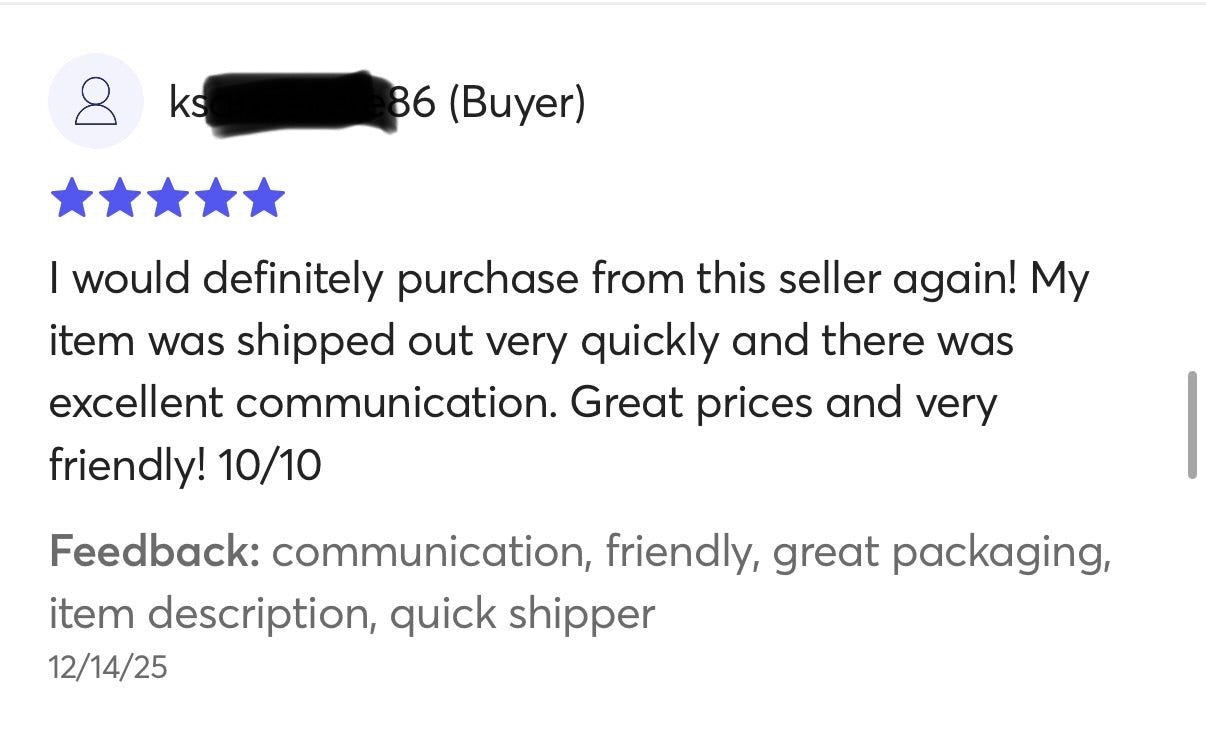Click the "great packaging" feedback tag
This screenshot has width=1206, height=732.
(x=940, y=551)
